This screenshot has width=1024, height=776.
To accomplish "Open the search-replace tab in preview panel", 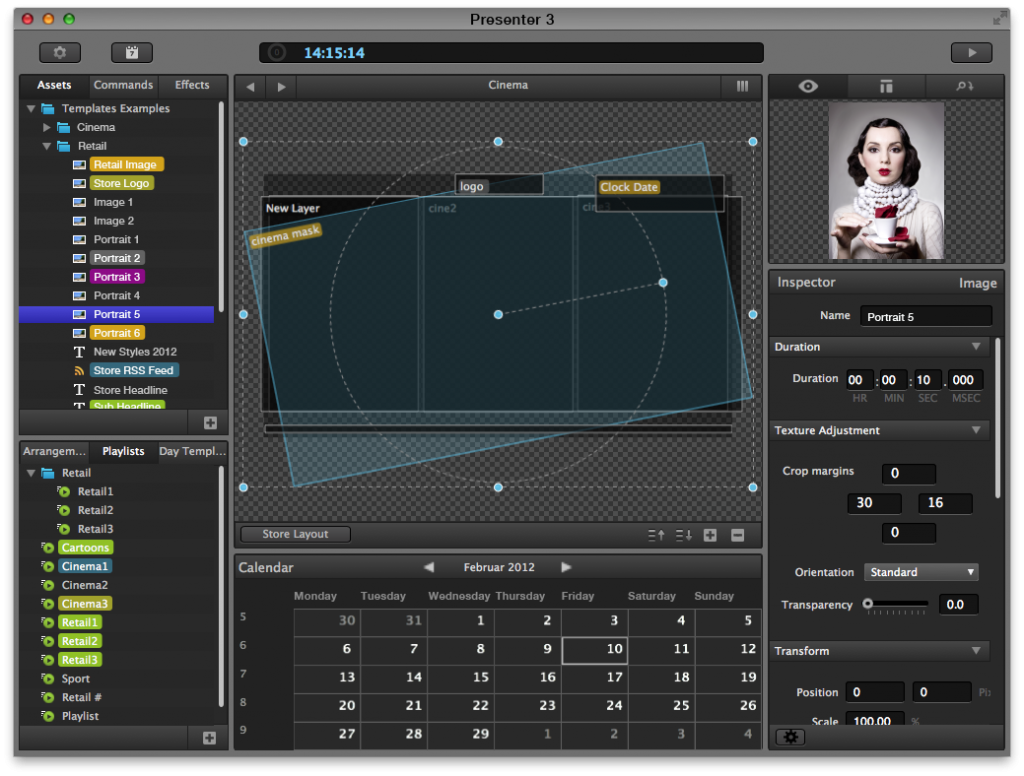I will (964, 86).
